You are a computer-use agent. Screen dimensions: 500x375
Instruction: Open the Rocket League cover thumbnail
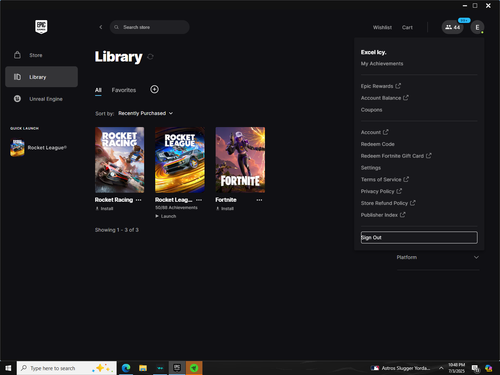(x=180, y=160)
